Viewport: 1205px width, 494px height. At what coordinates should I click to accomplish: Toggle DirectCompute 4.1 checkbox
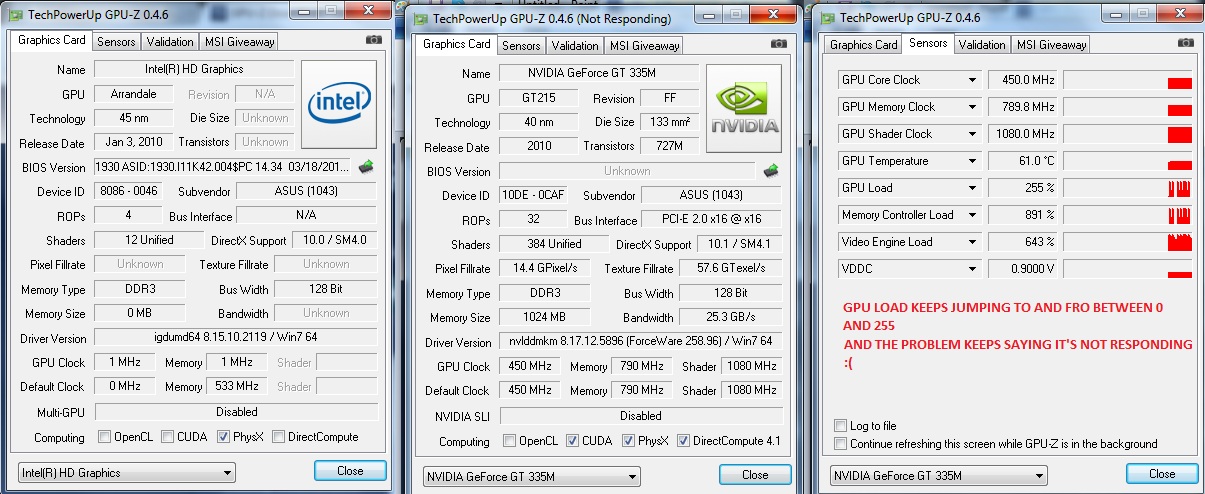pos(684,441)
